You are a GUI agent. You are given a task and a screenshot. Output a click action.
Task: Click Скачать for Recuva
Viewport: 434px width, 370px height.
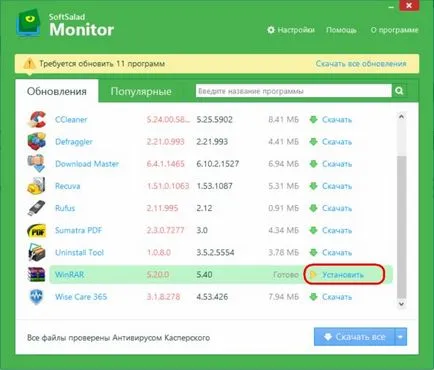pos(337,186)
